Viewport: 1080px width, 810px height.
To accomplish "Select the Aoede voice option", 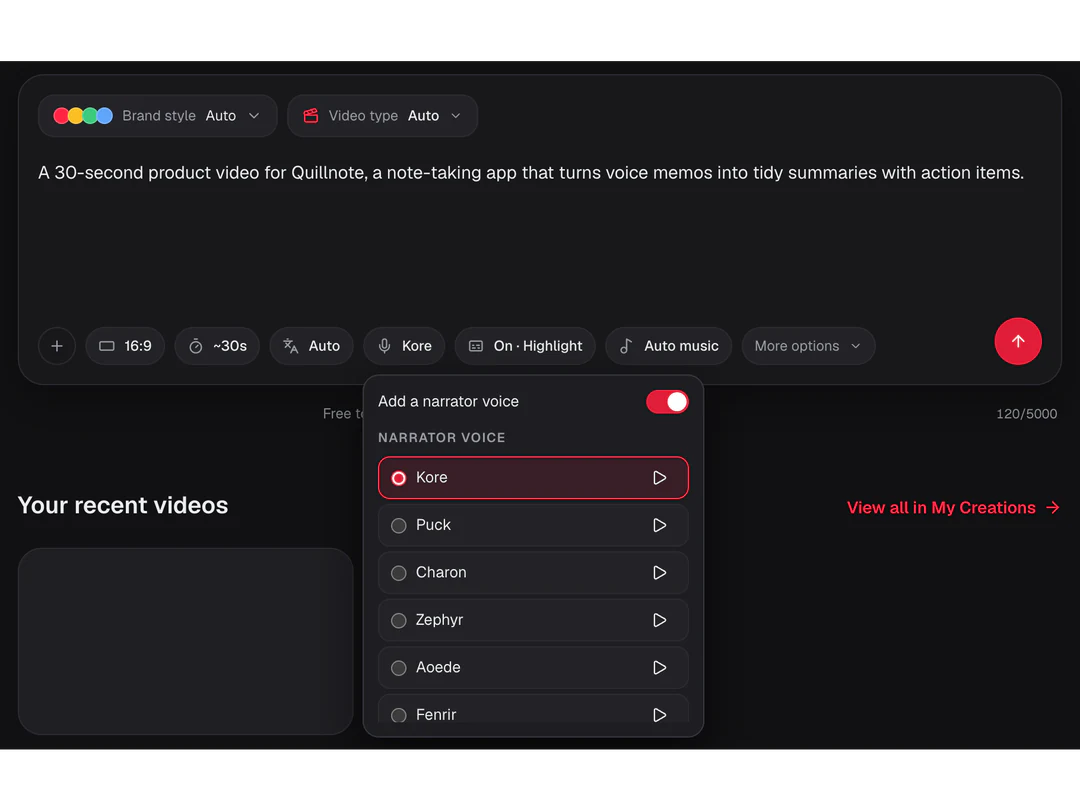I will [533, 668].
